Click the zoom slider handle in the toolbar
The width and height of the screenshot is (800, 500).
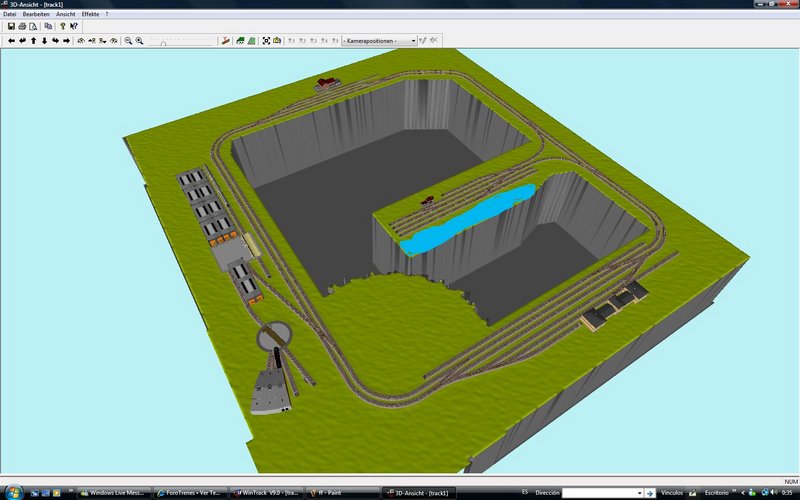163,43
